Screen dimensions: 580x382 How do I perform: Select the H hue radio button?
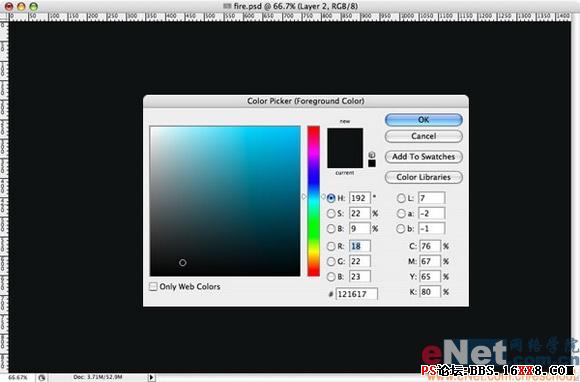click(331, 198)
